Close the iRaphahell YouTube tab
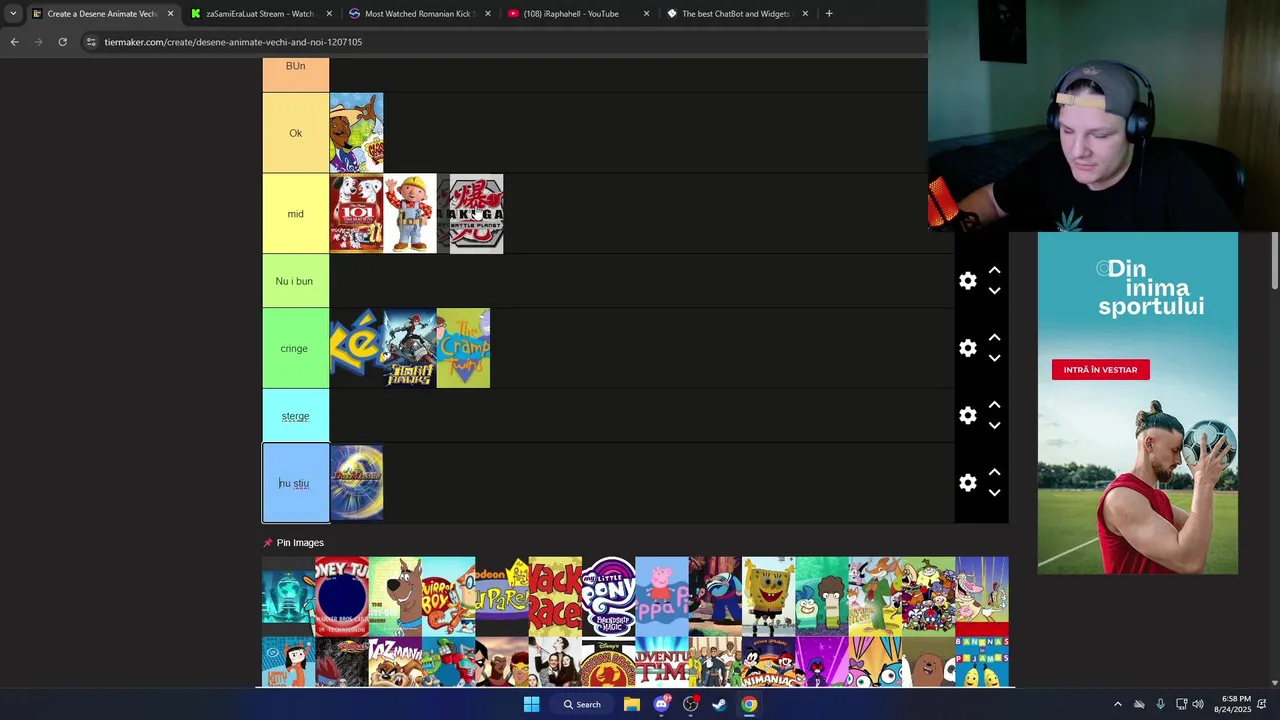This screenshot has width=1280, height=720. pos(646,14)
